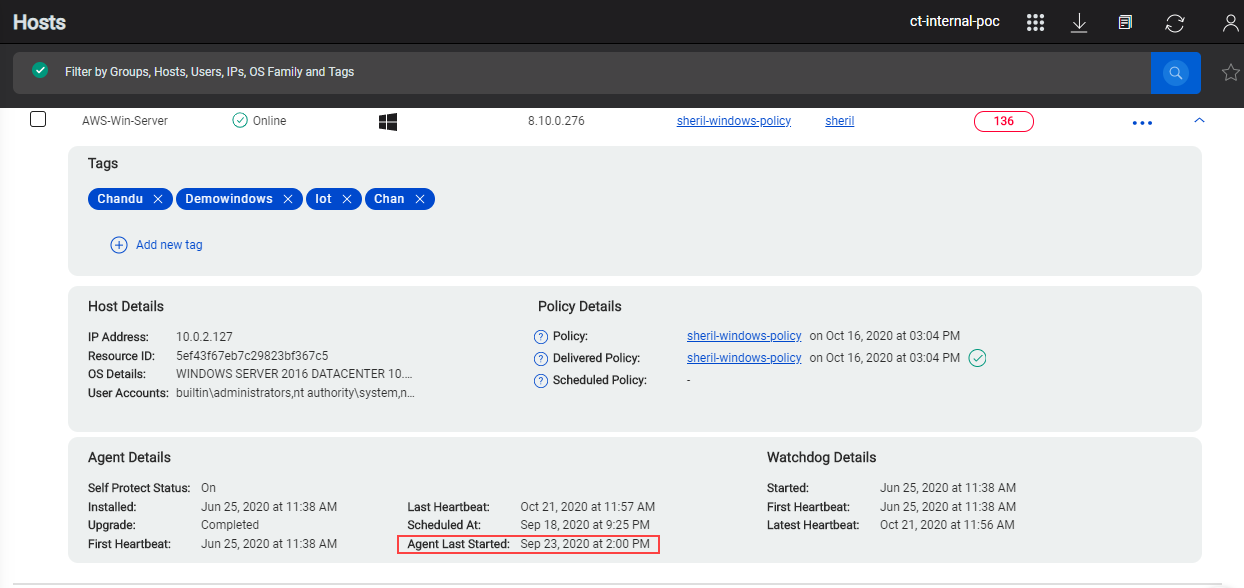
Task: Click the Add new tag link
Action: click(169, 245)
